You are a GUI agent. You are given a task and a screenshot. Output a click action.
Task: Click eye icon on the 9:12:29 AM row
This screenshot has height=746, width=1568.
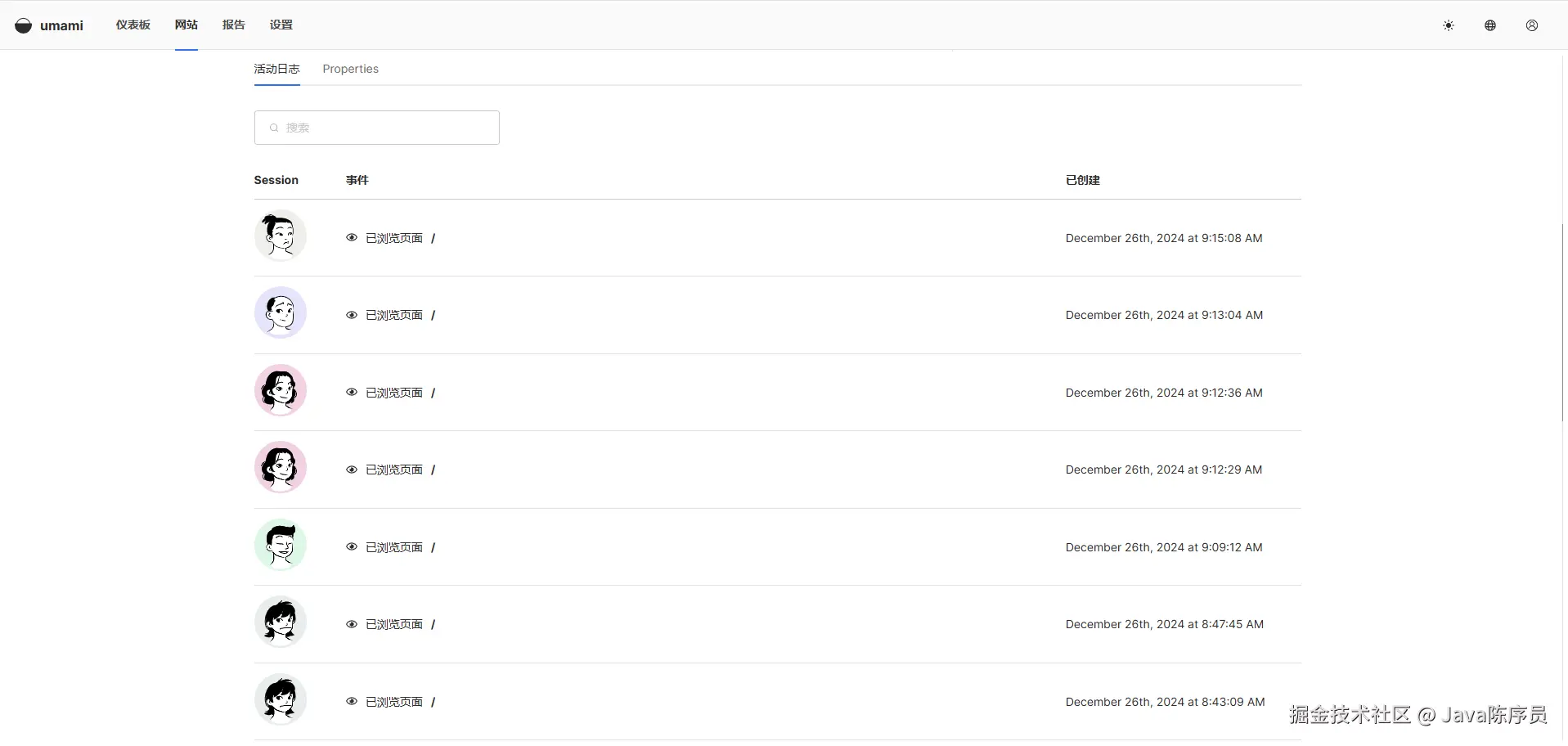point(352,470)
